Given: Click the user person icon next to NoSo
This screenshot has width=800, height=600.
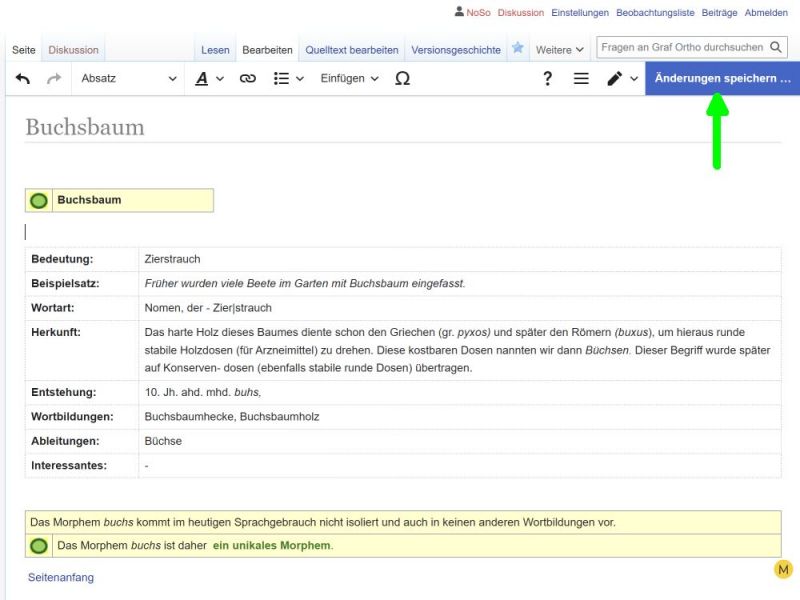Looking at the screenshot, I should tap(458, 12).
